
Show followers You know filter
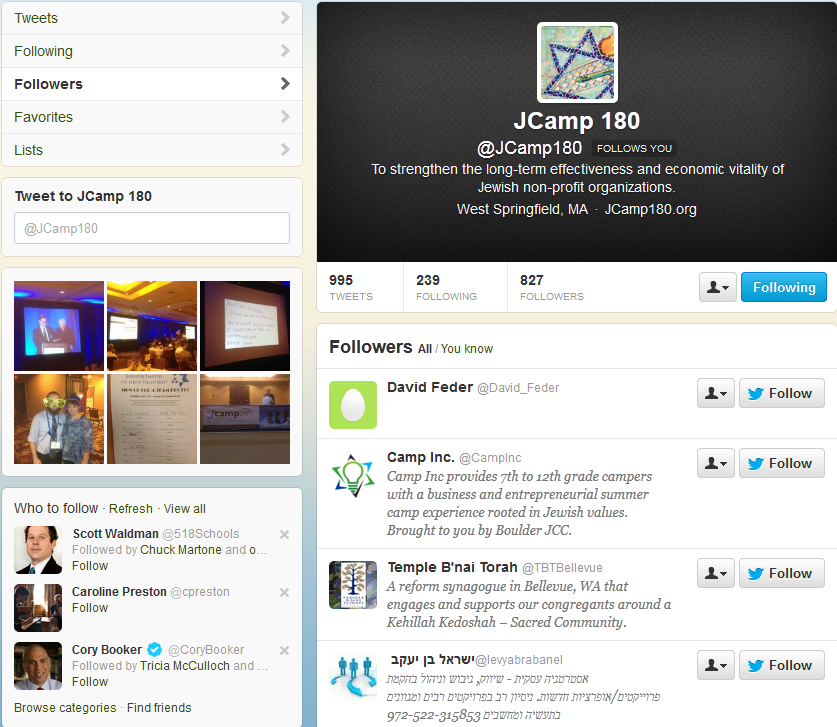[467, 349]
